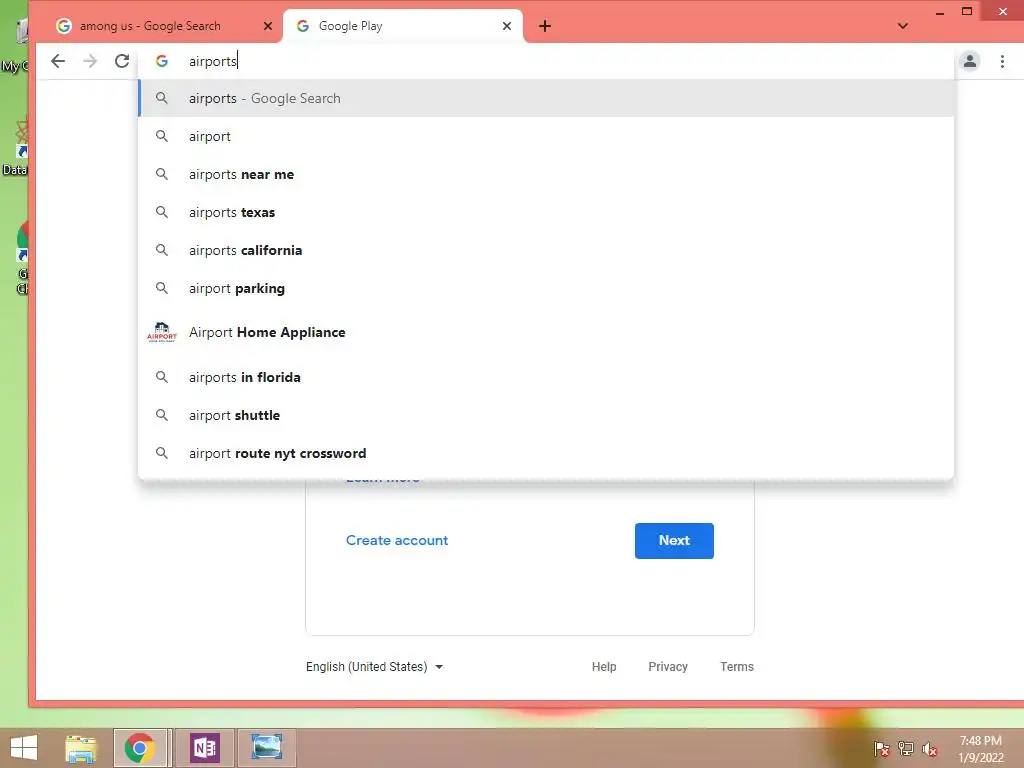Open File Explorer from the taskbar
1024x768 pixels.
click(x=81, y=748)
